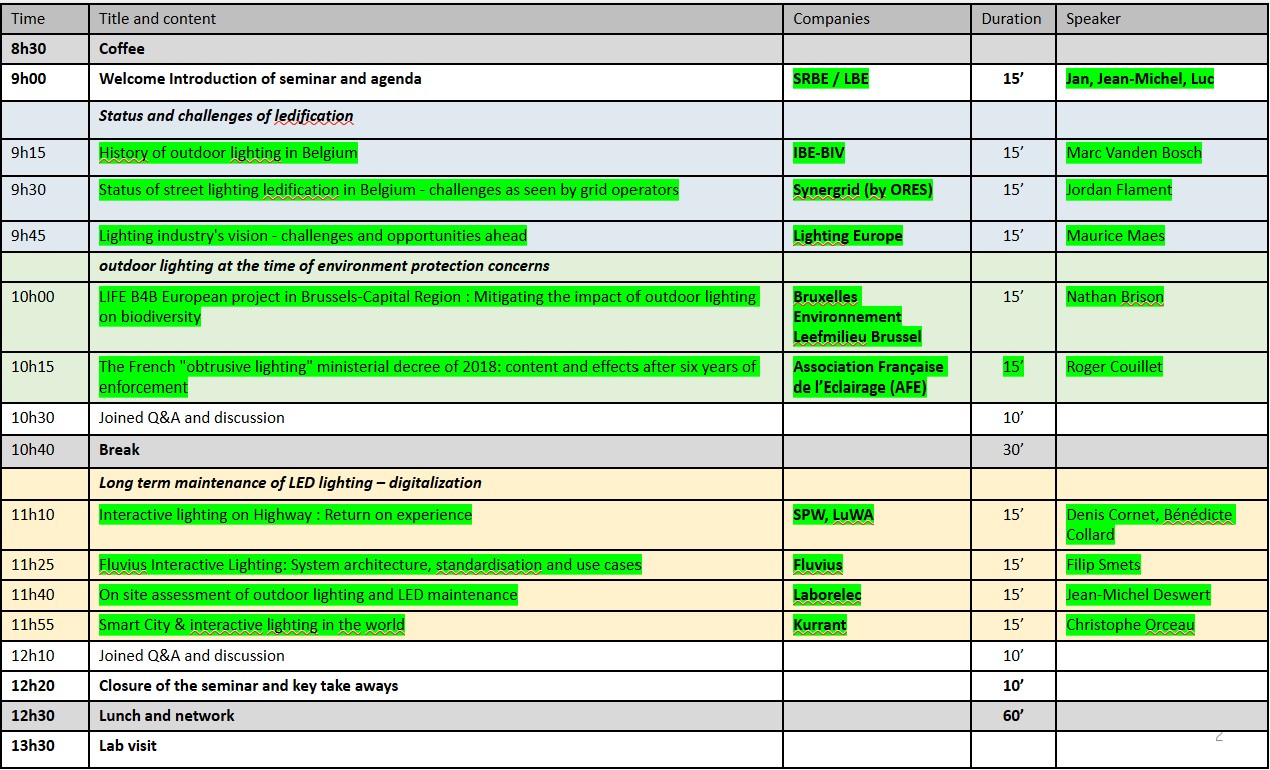1270x770 pixels.
Task: Select the heading "Status and challenges of ledification"
Action: tap(226, 116)
